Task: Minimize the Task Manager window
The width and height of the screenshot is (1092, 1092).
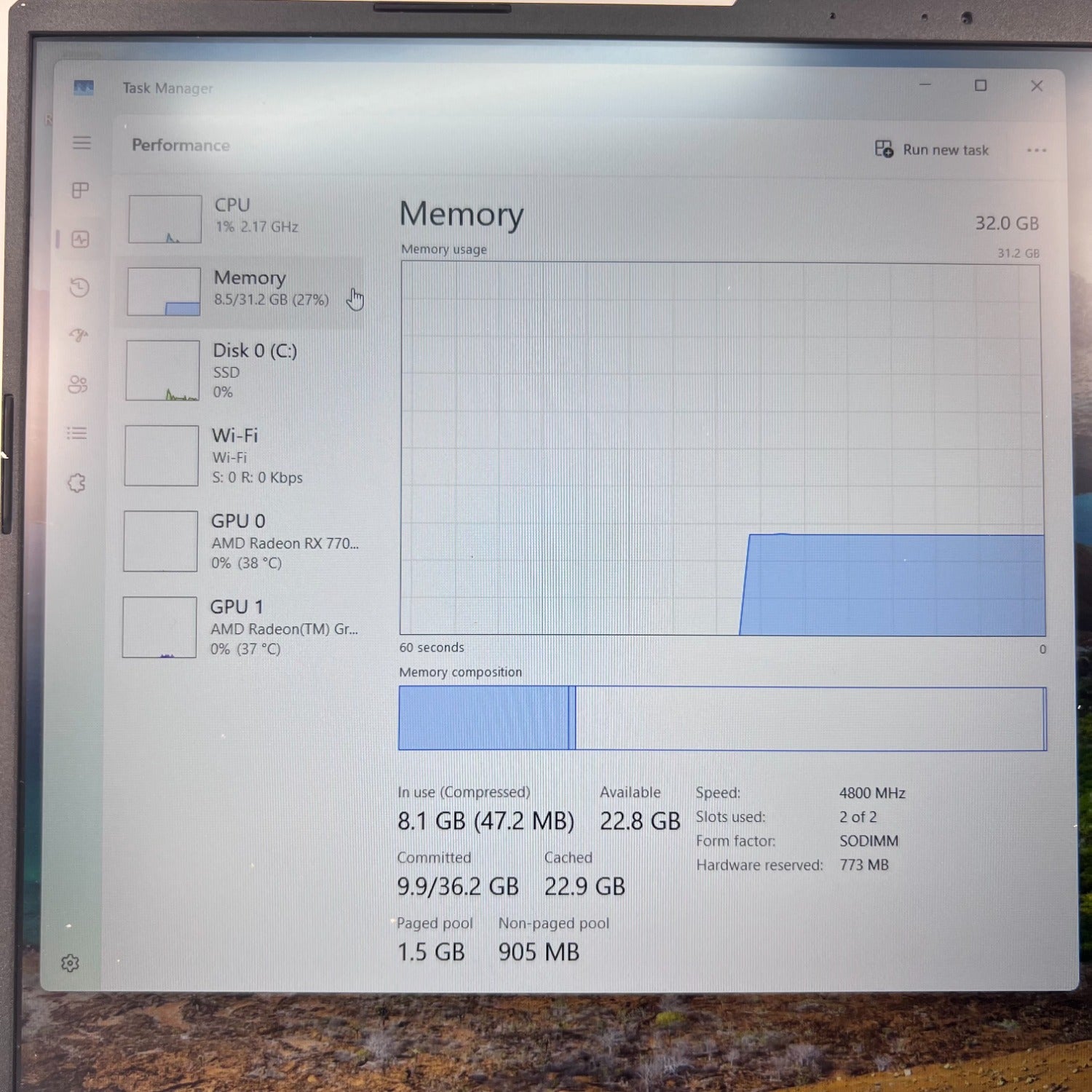Action: point(925,84)
